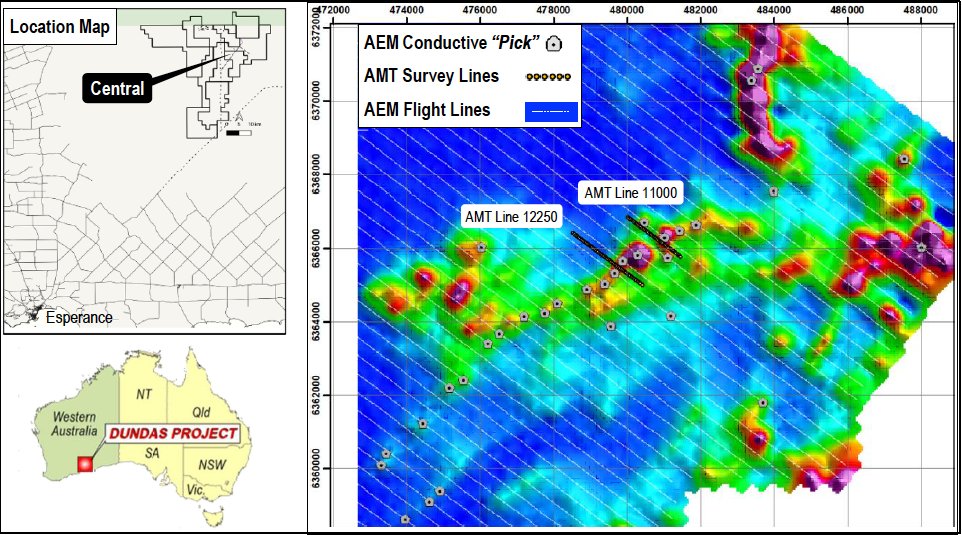The image size is (962, 535).
Task: Click the 482000 easting axis label
Action: point(700,10)
